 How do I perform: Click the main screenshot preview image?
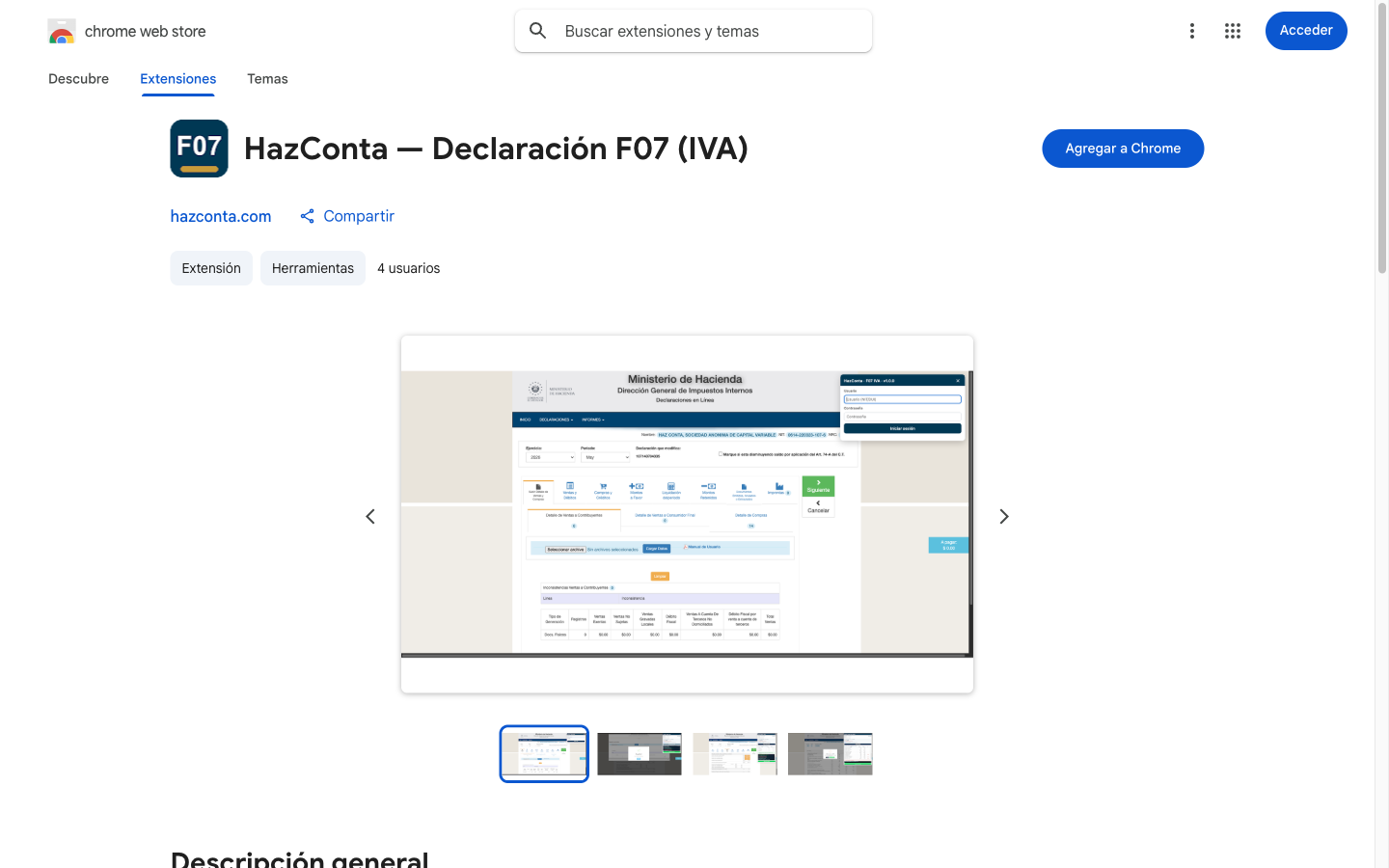(687, 514)
